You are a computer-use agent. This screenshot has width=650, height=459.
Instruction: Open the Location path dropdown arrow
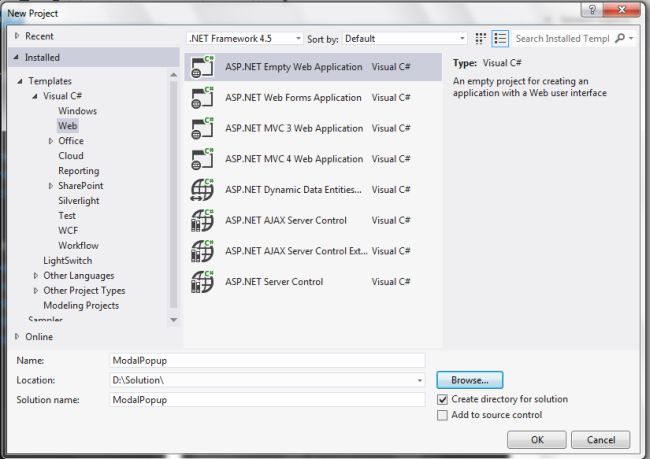point(420,380)
